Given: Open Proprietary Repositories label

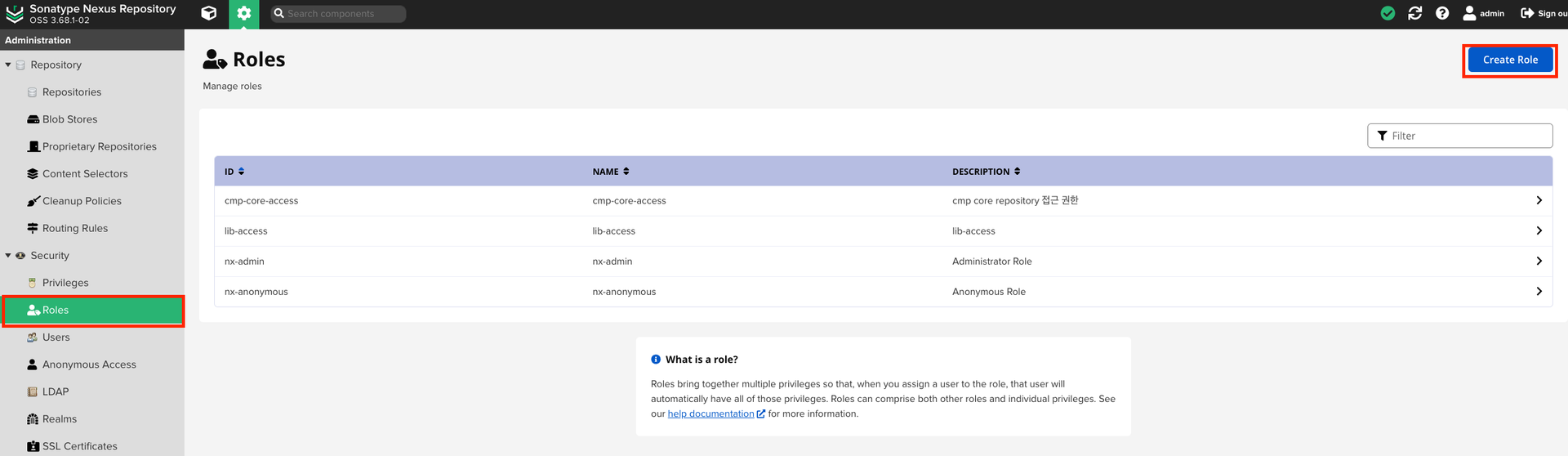Looking at the screenshot, I should tap(100, 146).
